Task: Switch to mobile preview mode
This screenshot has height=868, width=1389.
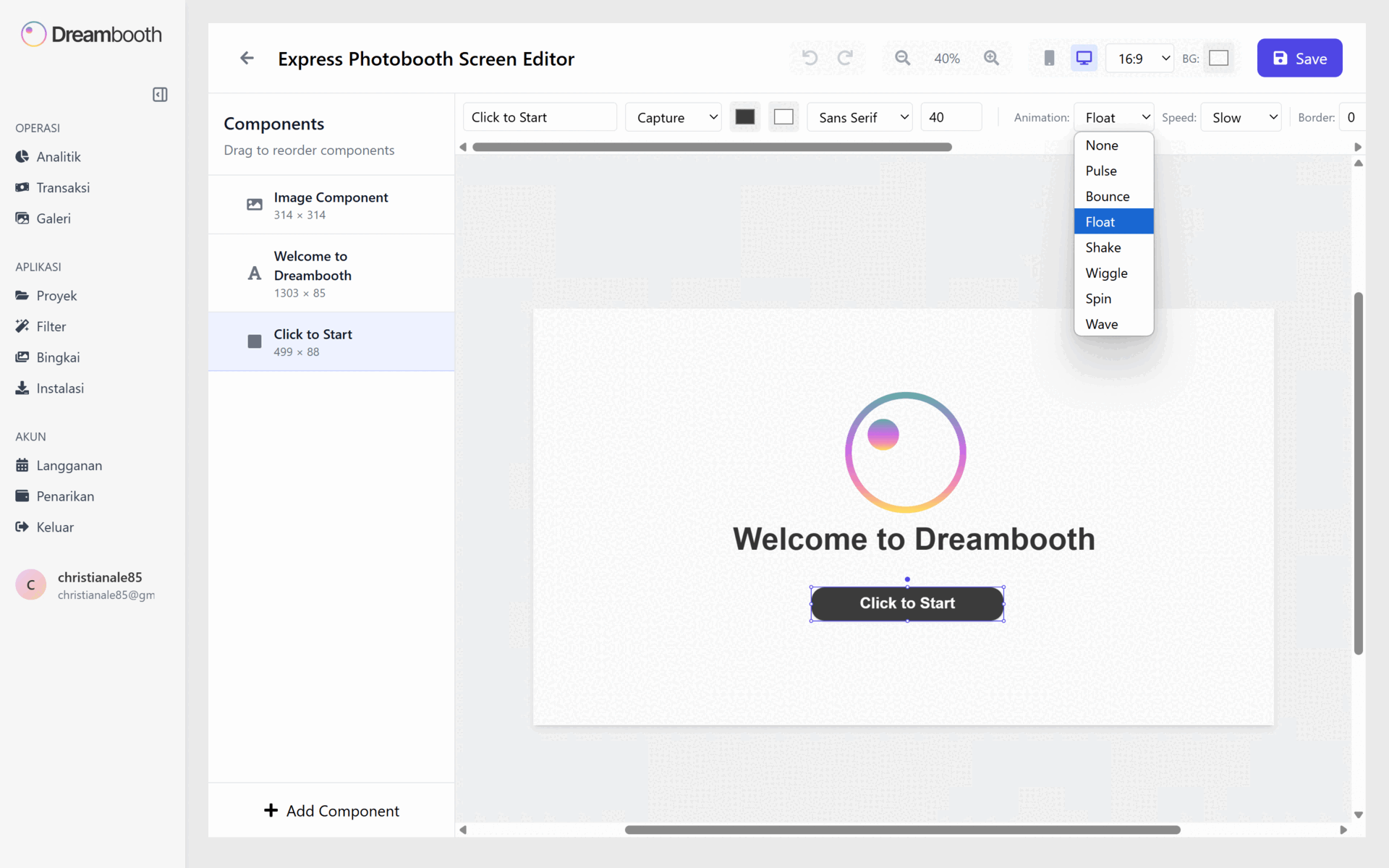Action: pyautogui.click(x=1049, y=58)
